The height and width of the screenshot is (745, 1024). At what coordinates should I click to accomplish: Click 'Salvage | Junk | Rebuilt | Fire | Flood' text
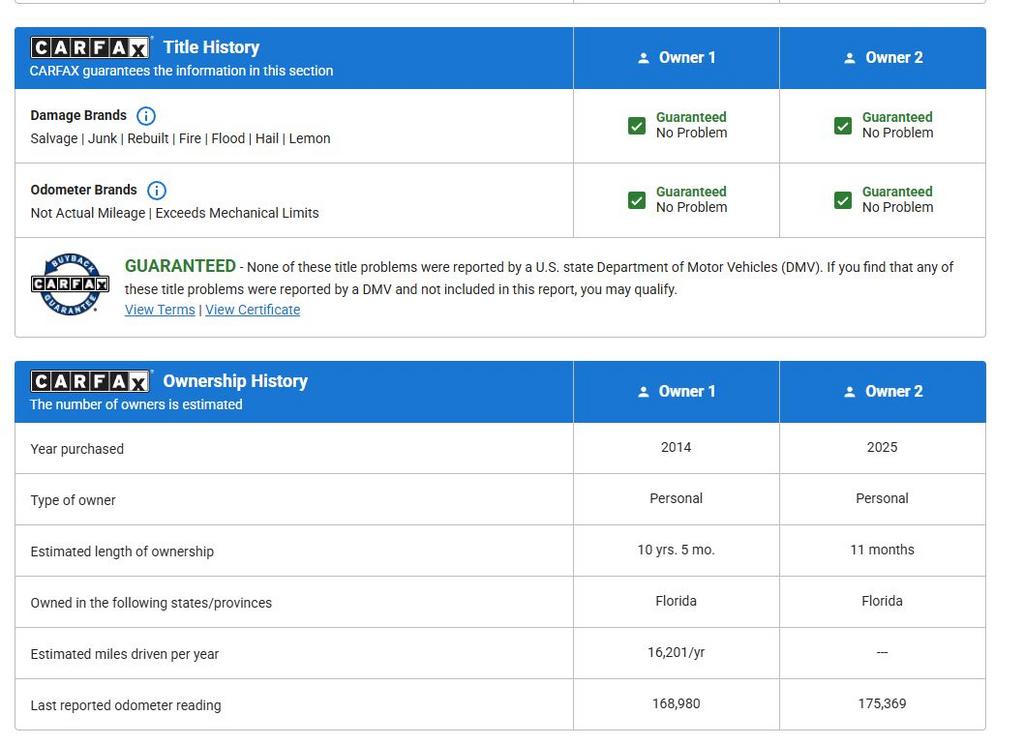(138, 139)
